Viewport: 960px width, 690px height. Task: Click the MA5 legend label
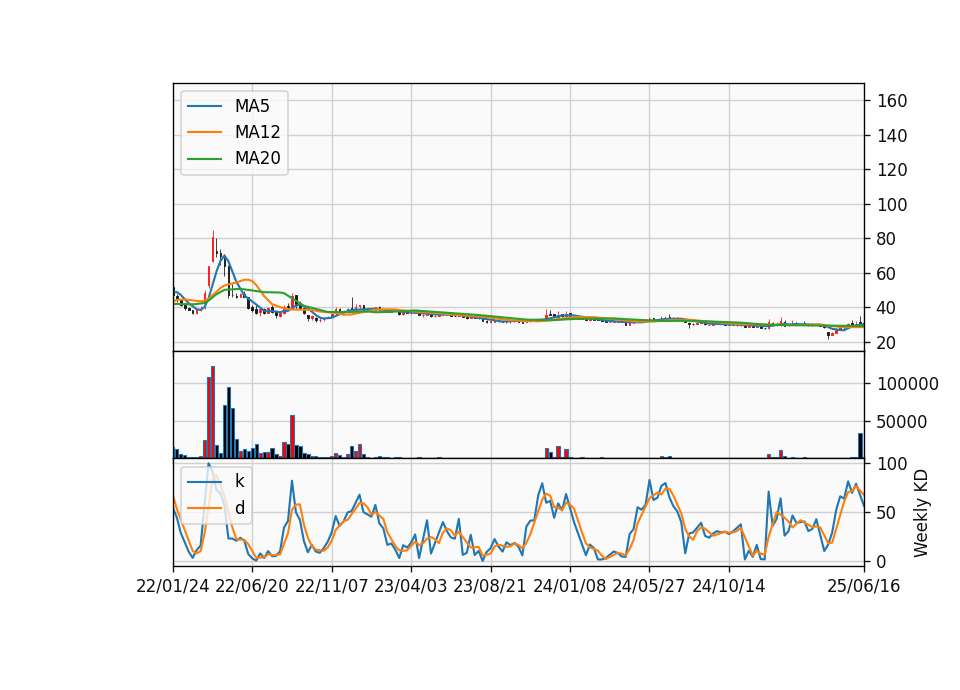coord(252,106)
